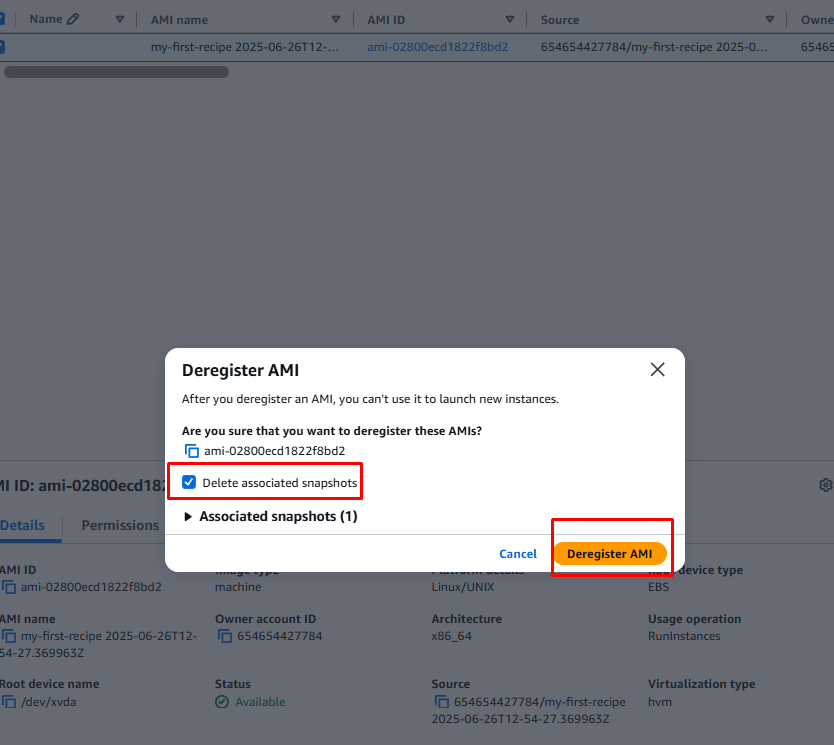
Task: Copy the AMI ID in details panel
Action: (x=9, y=587)
